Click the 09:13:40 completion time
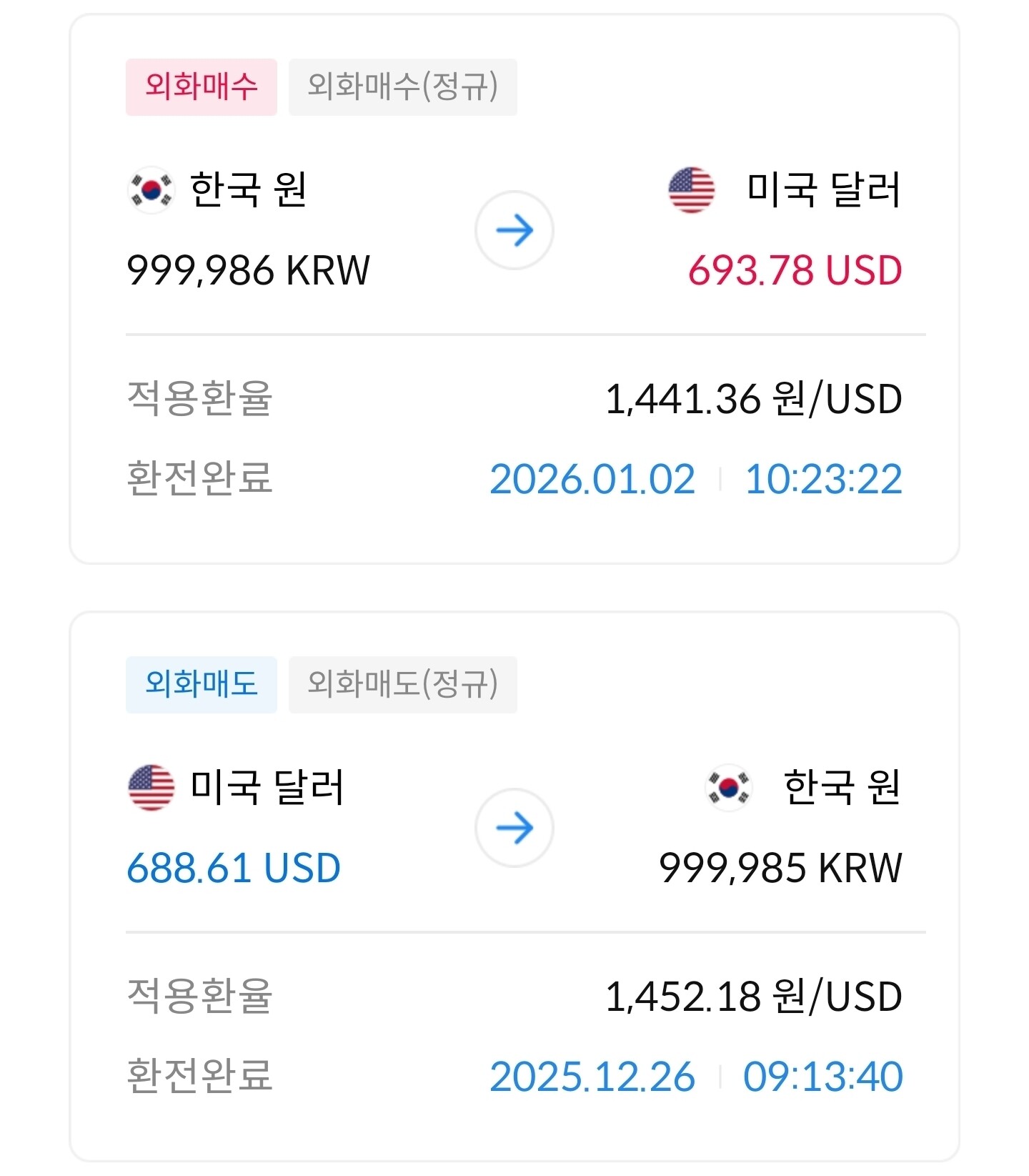Image resolution: width=1029 pixels, height=1176 pixels. pos(823,1077)
